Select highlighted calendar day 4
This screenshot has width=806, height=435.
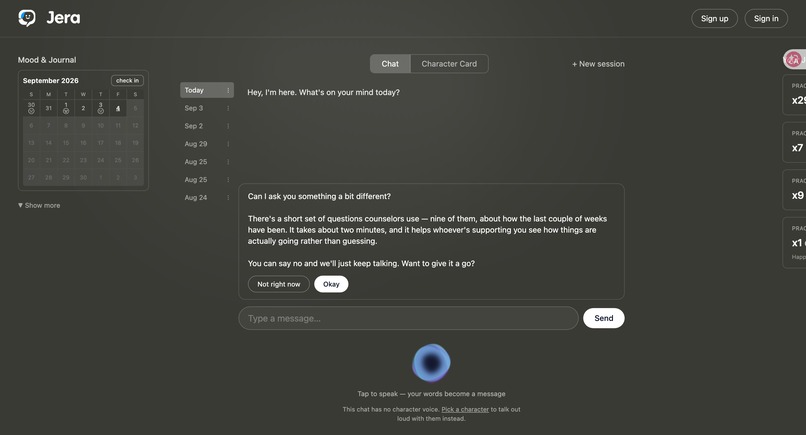click(x=118, y=108)
